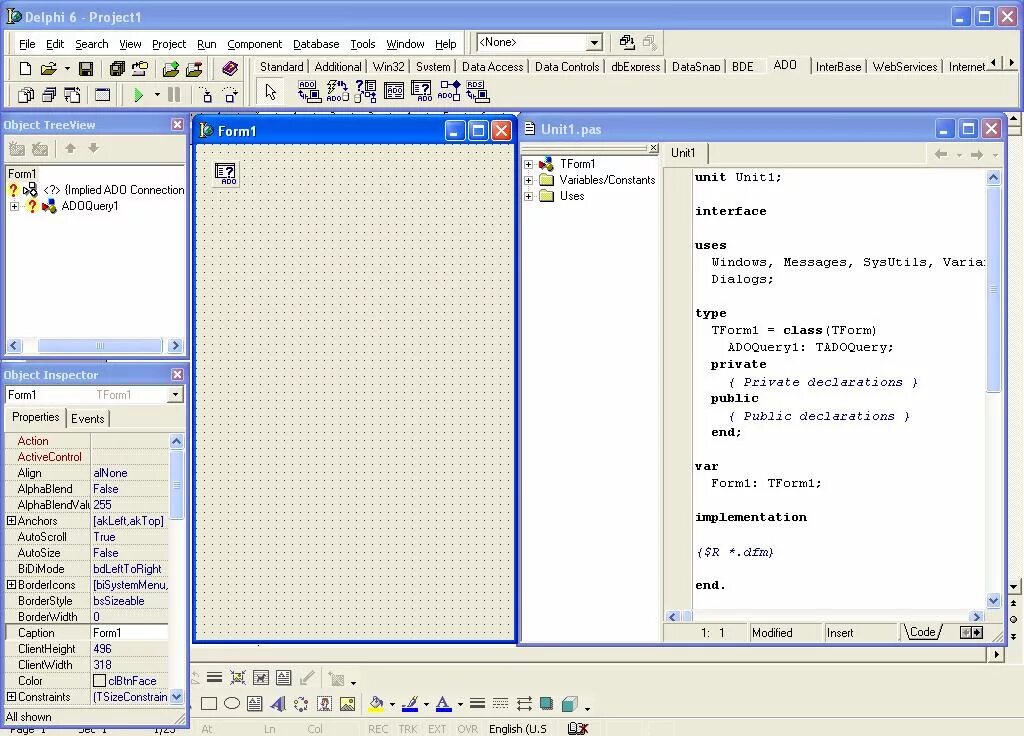Expand the Constraints property

point(11,697)
